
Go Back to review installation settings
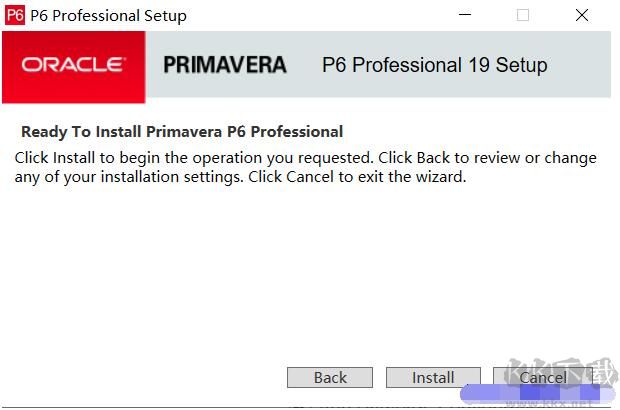(x=330, y=378)
